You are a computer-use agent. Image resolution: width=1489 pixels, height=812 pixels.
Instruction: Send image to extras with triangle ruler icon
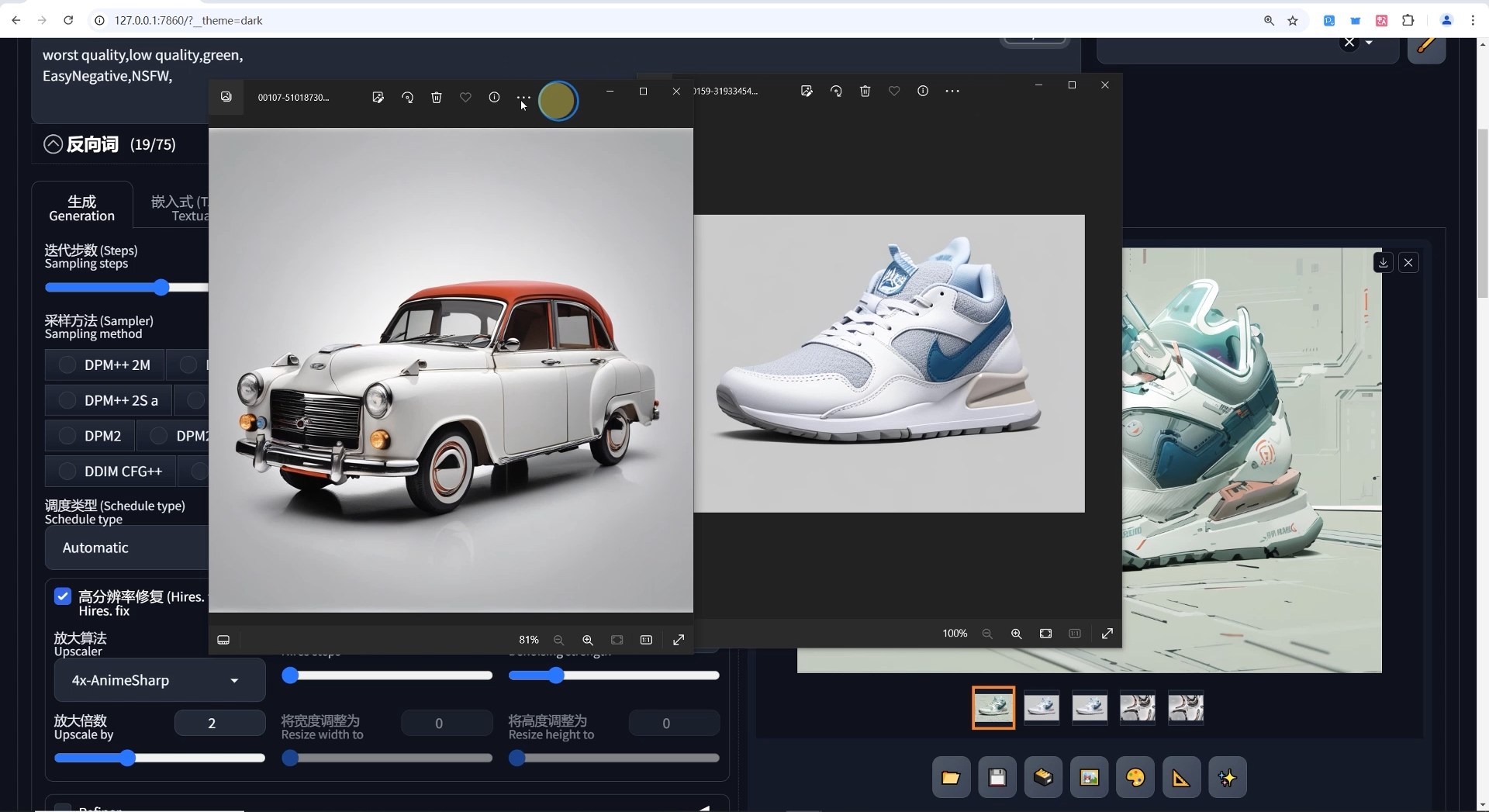pyautogui.click(x=1181, y=777)
